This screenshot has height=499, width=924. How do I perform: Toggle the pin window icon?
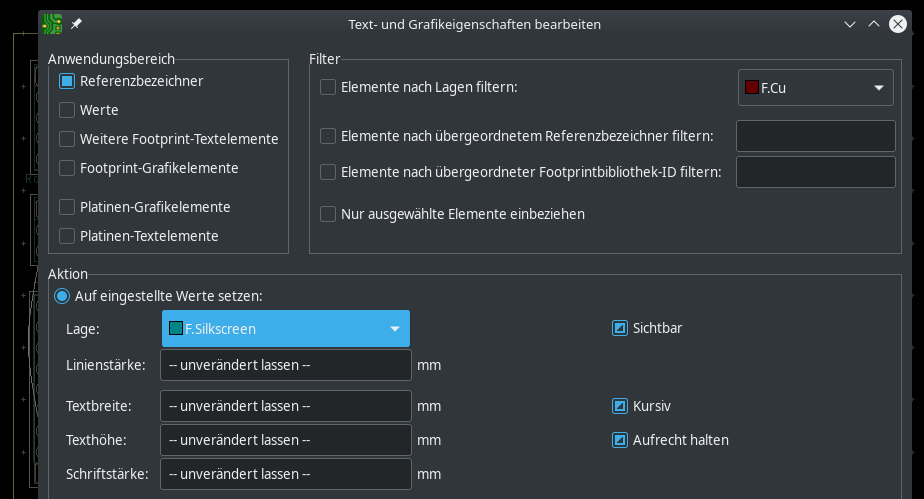point(76,24)
